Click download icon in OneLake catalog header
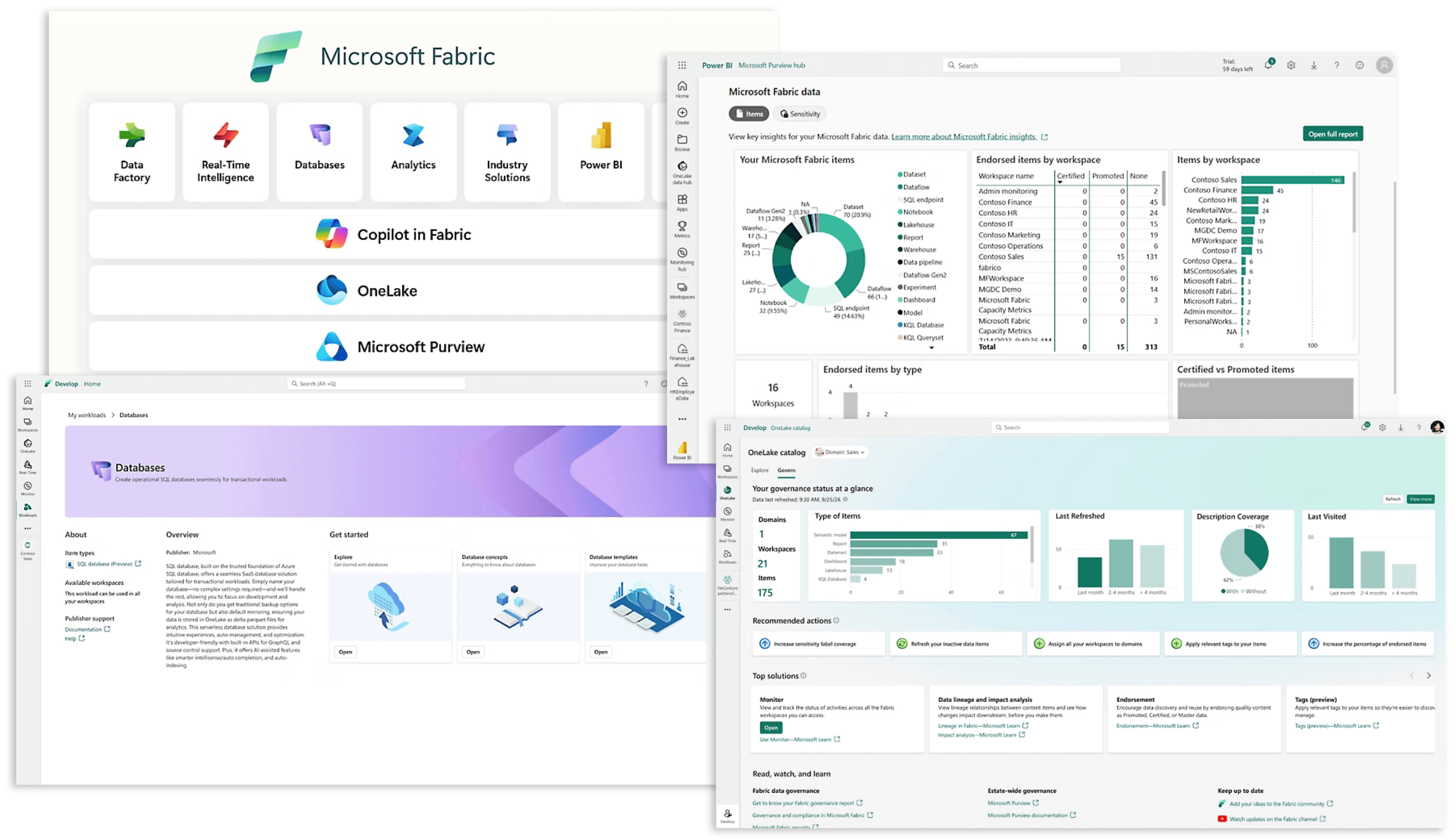The width and height of the screenshot is (1456, 839). [1401, 427]
